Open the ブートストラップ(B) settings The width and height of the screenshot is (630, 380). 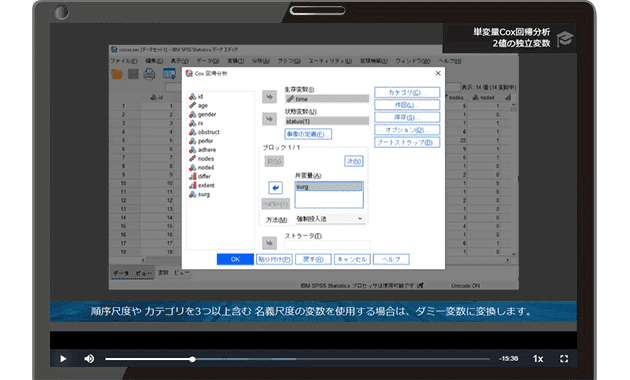[x=407, y=142]
